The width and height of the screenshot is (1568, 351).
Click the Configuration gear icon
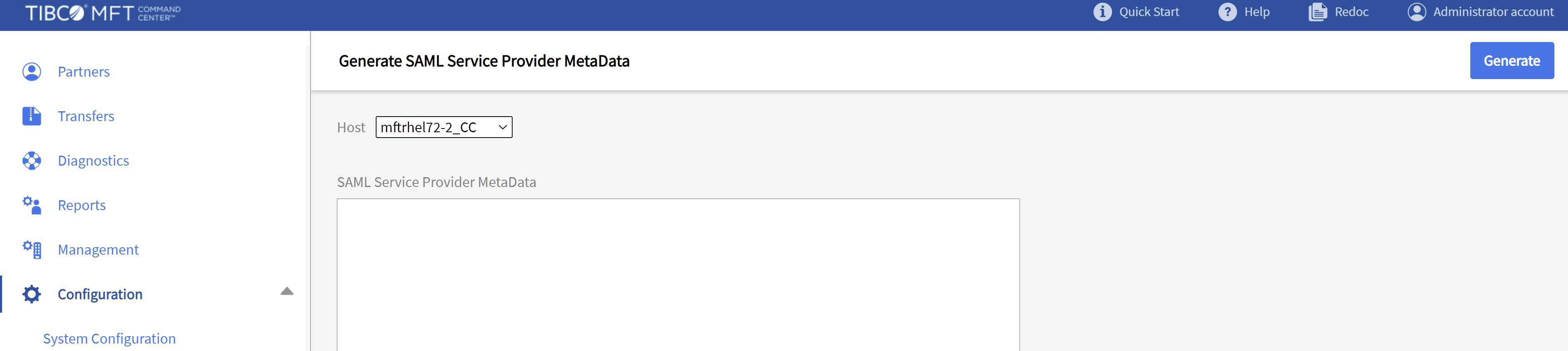32,295
